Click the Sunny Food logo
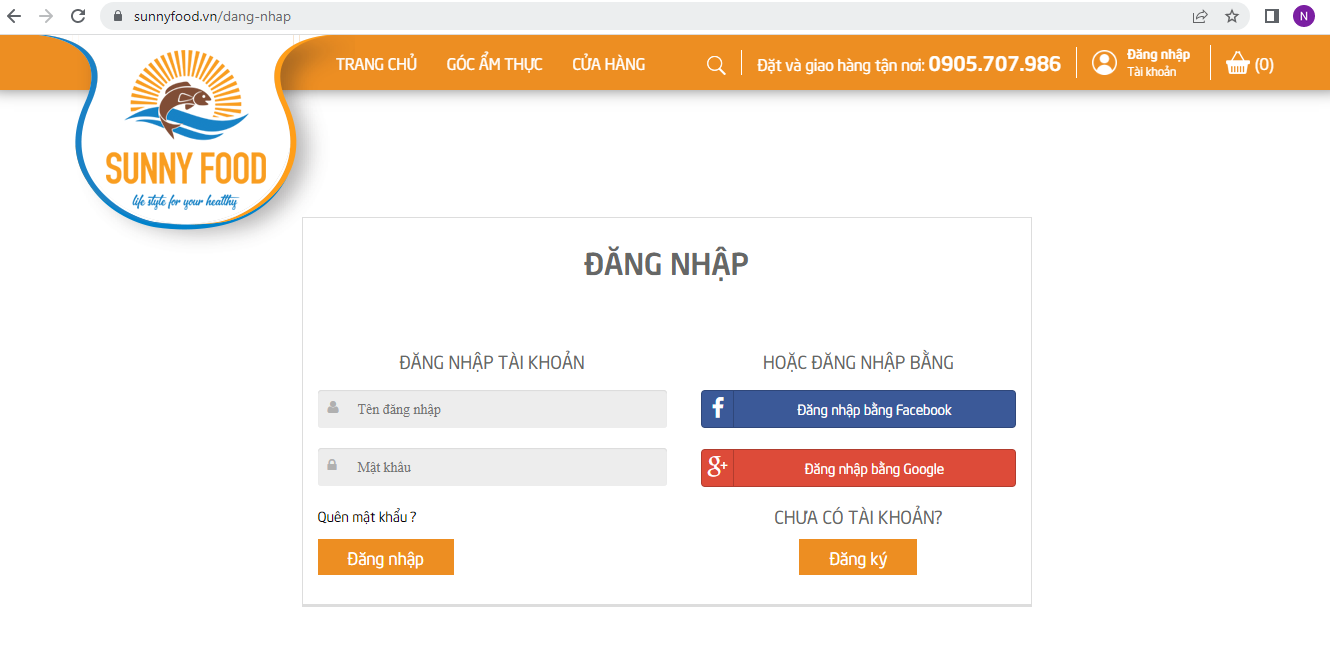 coord(186,135)
